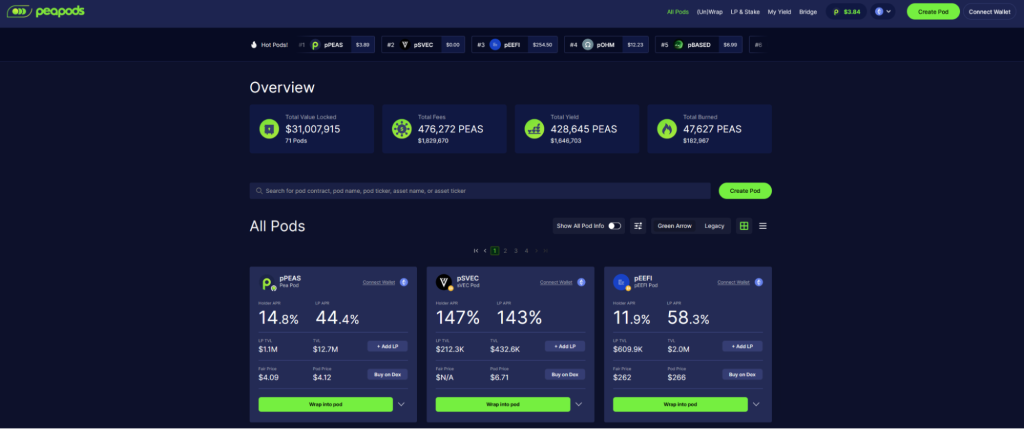Click pEEFI icon in hot pods
This screenshot has width=1024, height=429.
tap(495, 45)
